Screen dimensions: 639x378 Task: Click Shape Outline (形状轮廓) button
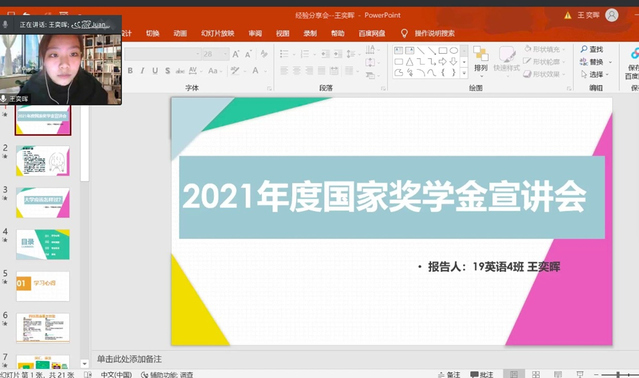544,62
